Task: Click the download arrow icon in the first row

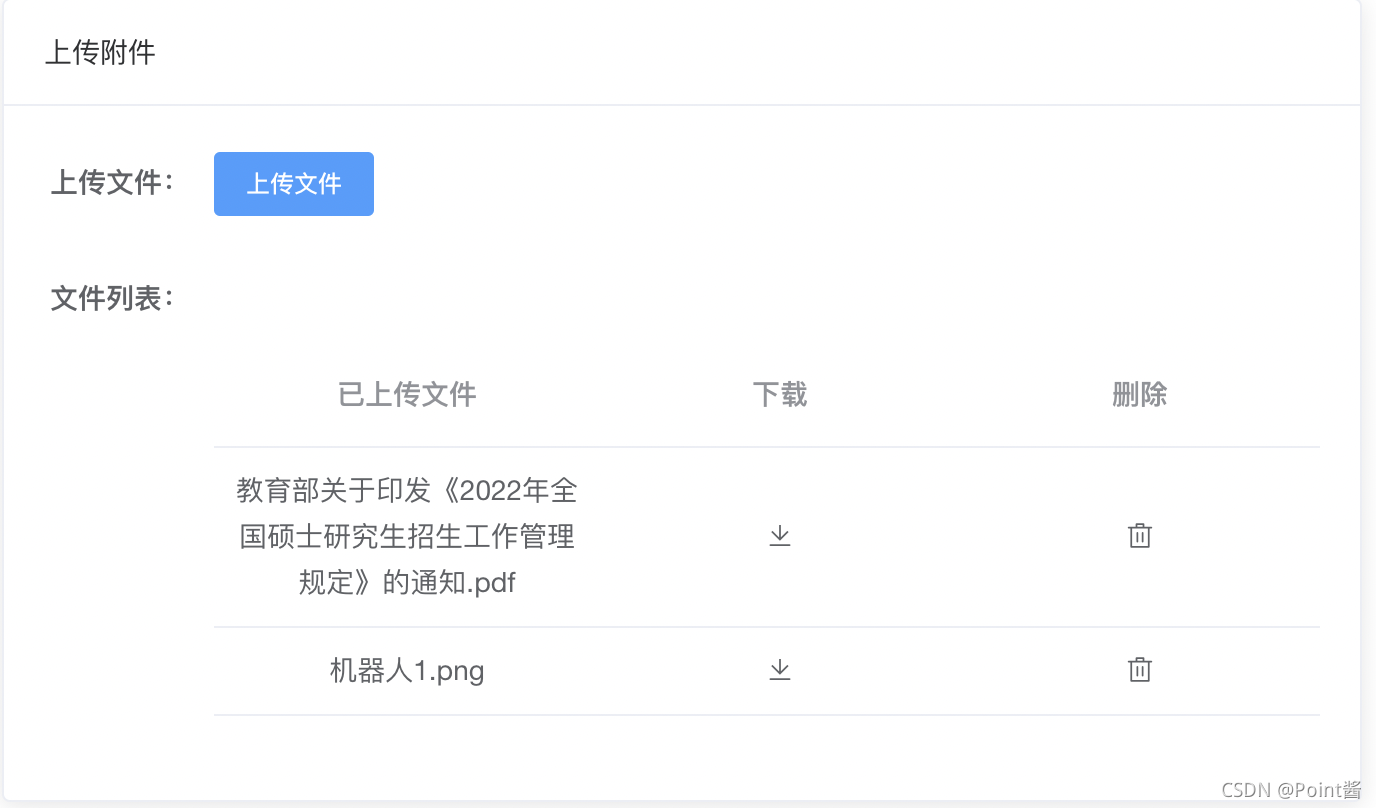Action: [x=779, y=536]
